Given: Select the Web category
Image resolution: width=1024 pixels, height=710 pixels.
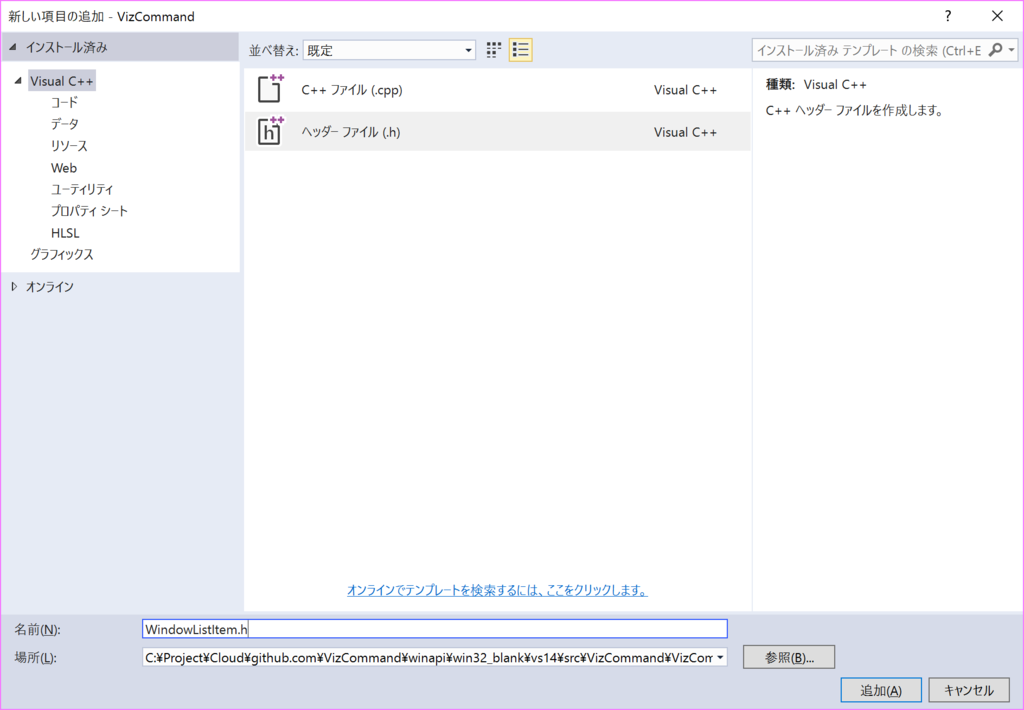Looking at the screenshot, I should (63, 167).
